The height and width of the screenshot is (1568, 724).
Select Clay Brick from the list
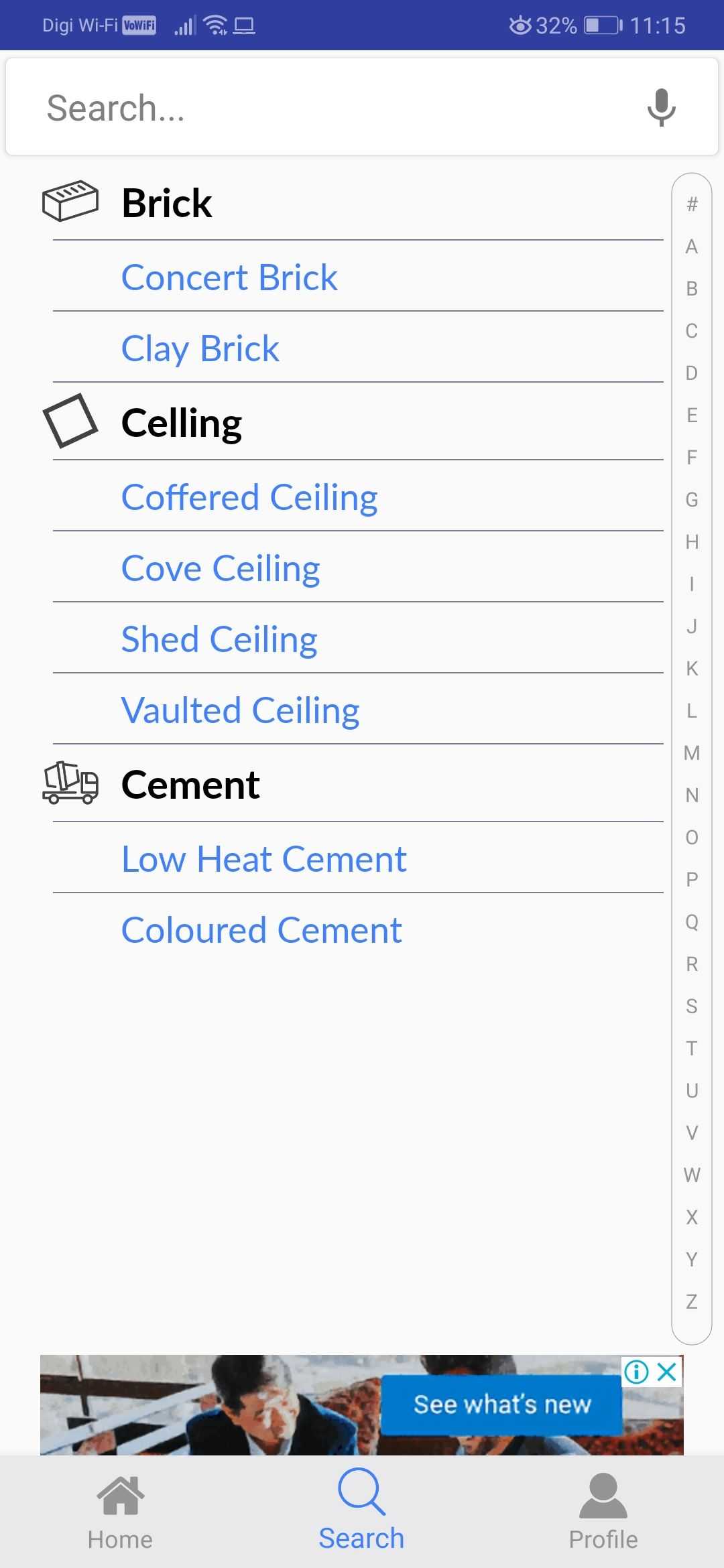pos(199,348)
